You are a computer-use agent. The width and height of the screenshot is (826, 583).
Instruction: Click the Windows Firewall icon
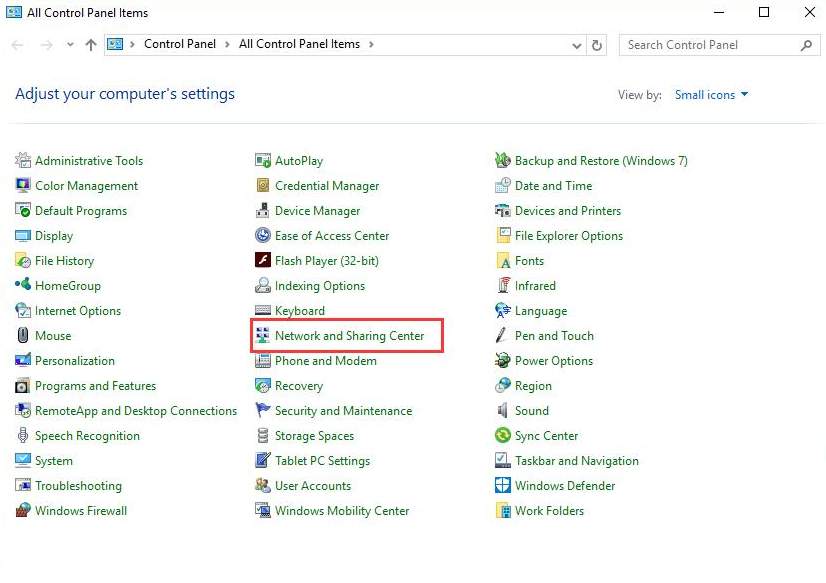click(23, 510)
